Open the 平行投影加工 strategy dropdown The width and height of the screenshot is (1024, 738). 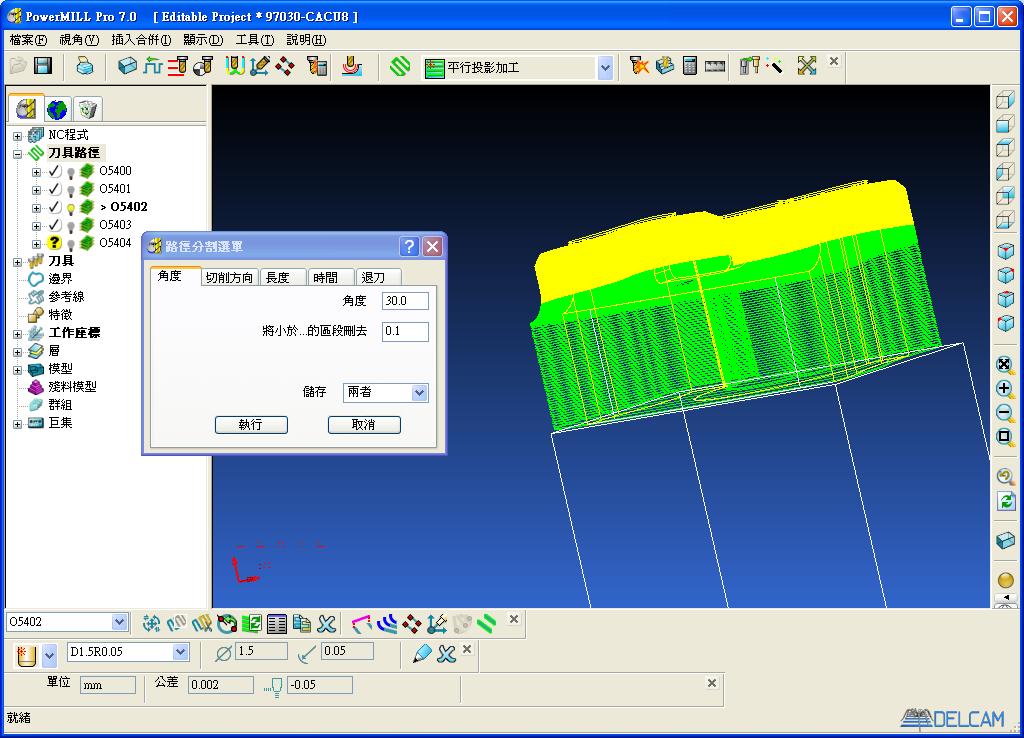(605, 67)
